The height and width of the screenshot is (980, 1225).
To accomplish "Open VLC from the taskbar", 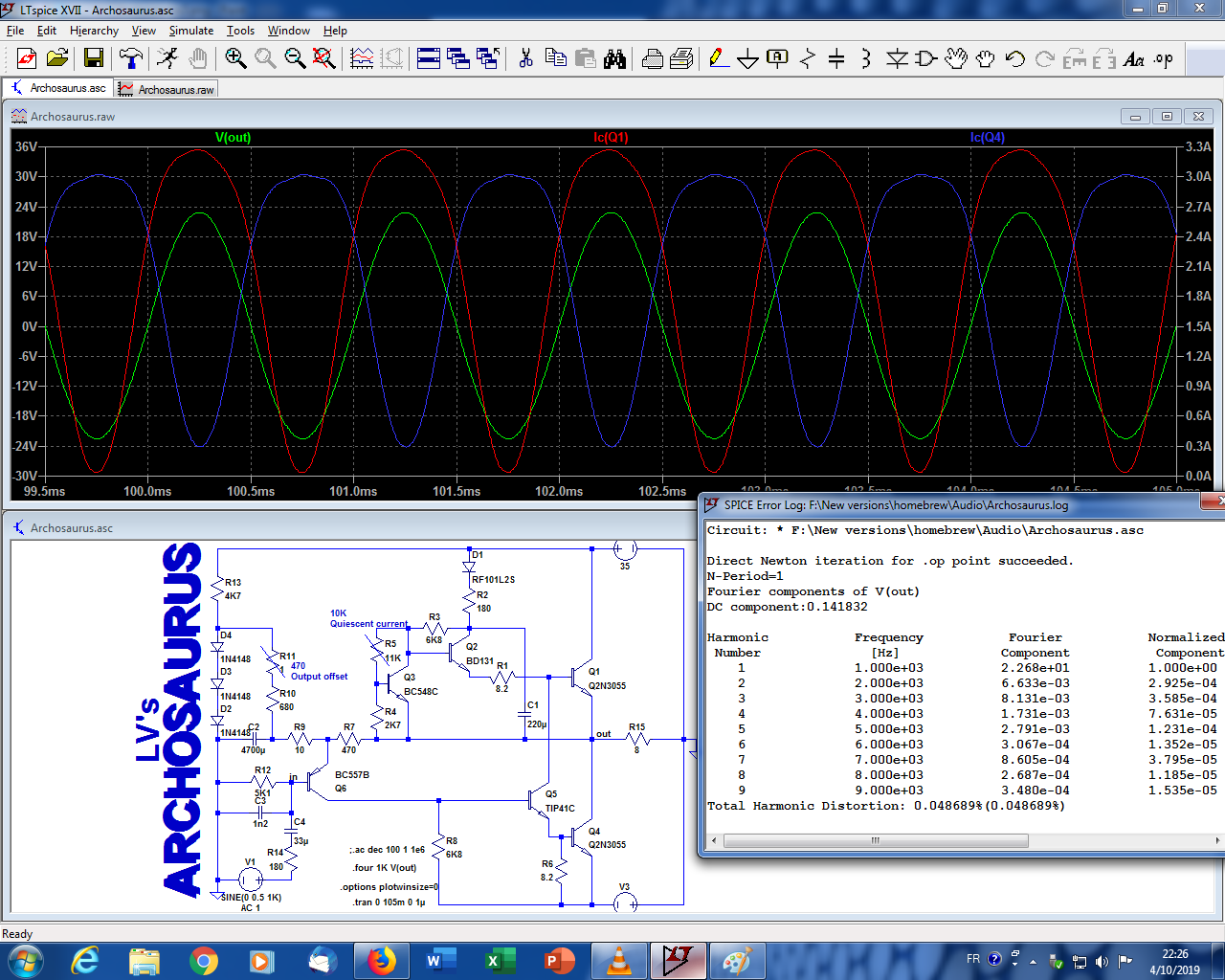I will point(618,961).
